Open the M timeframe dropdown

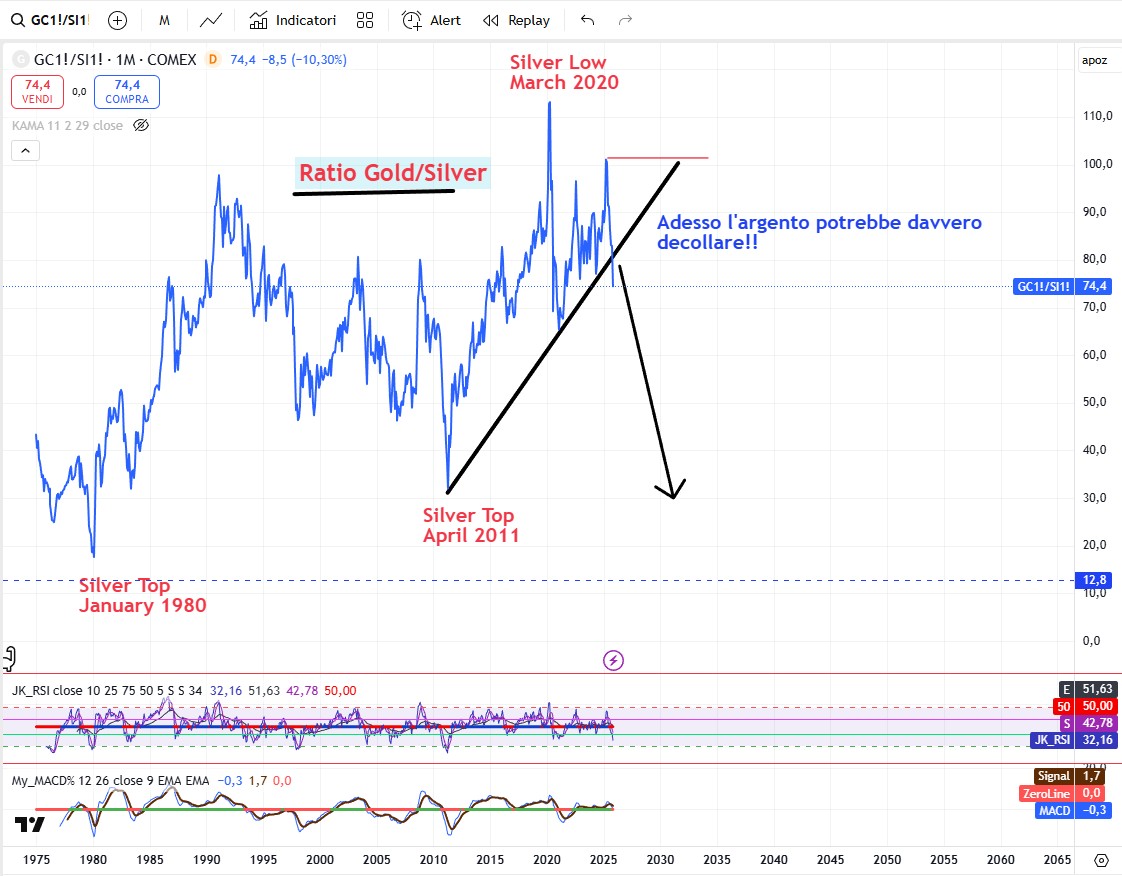click(x=164, y=20)
